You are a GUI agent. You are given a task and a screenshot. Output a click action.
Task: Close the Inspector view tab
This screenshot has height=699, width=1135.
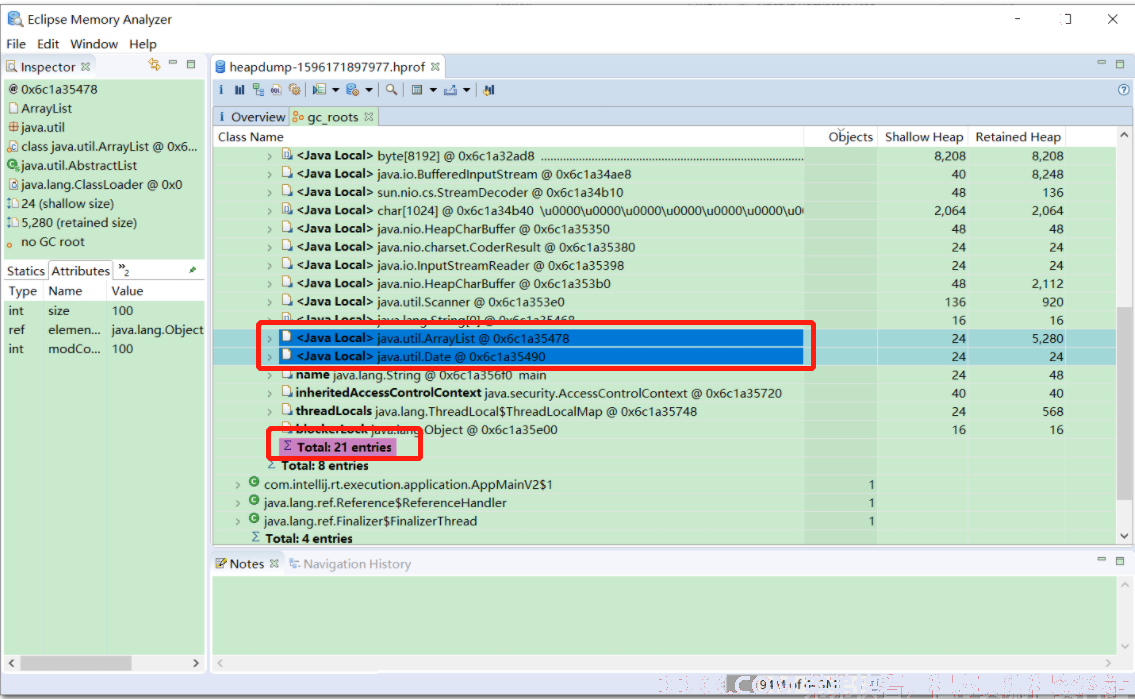coord(85,67)
